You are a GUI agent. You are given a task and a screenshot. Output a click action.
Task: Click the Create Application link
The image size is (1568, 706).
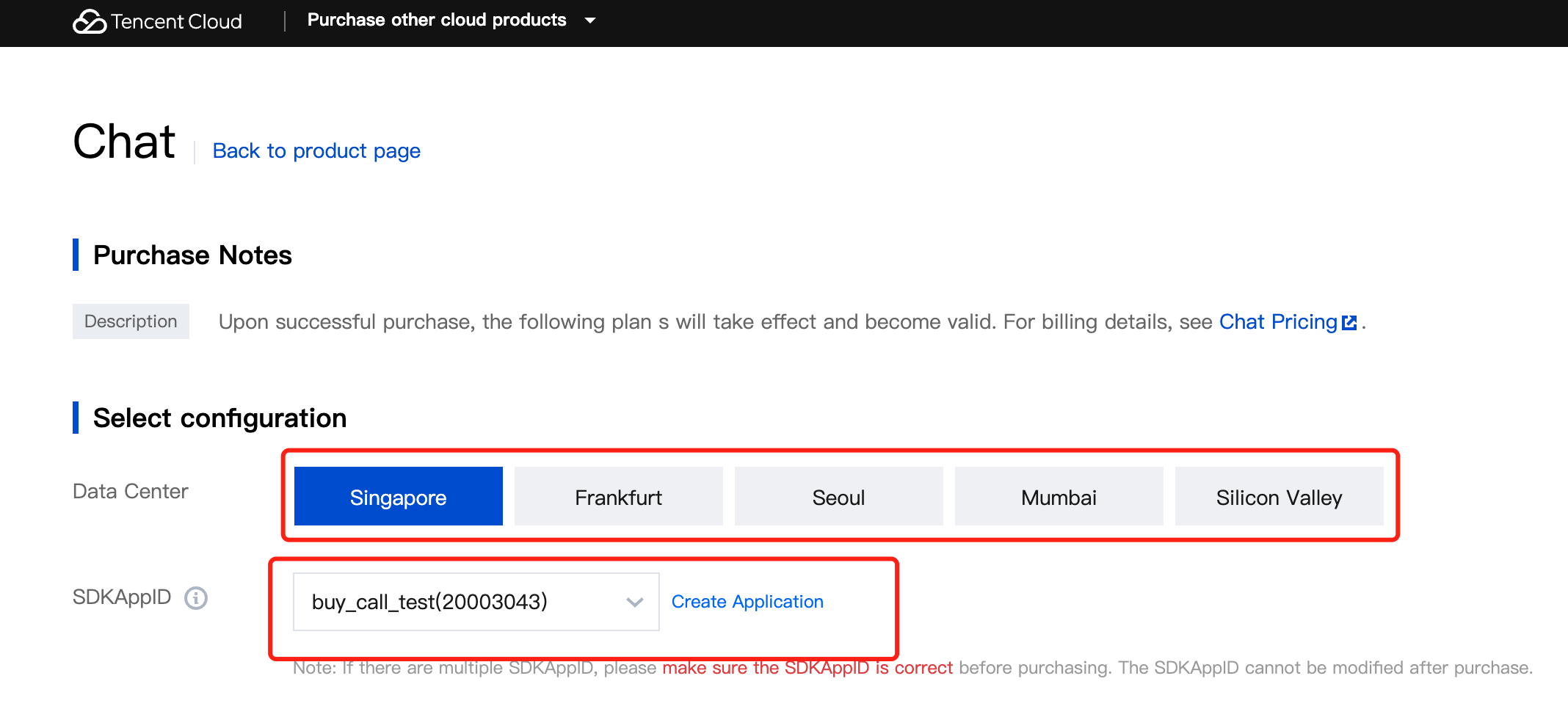[747, 602]
